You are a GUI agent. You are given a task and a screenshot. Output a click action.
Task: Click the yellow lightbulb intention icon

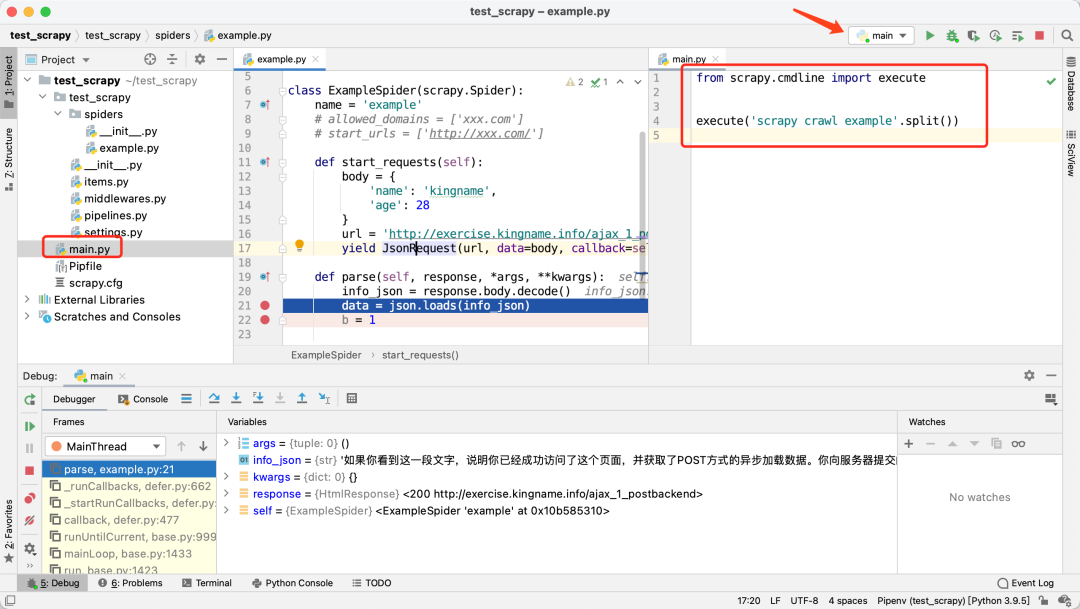(300, 245)
